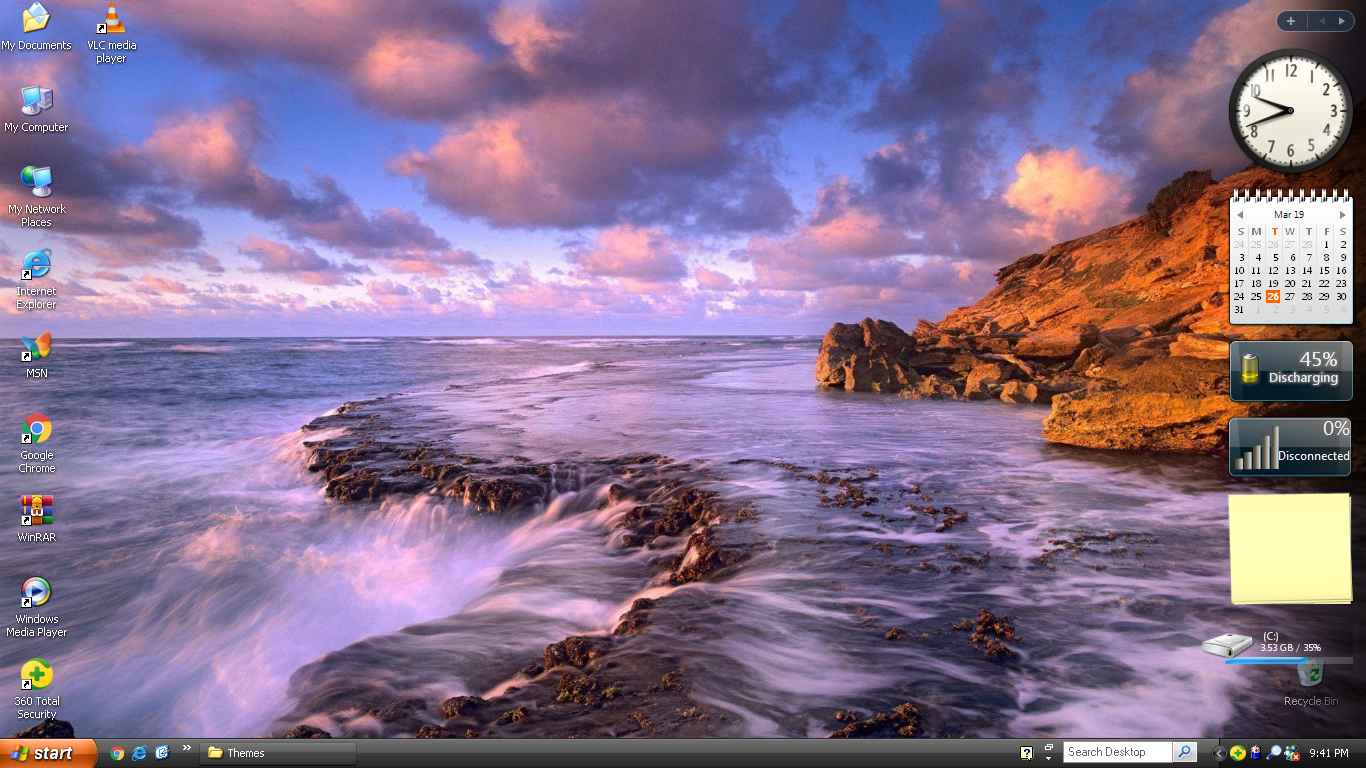Click the blue Quick Launch icon beside Internet Explorer
The height and width of the screenshot is (768, 1366).
coord(162,753)
